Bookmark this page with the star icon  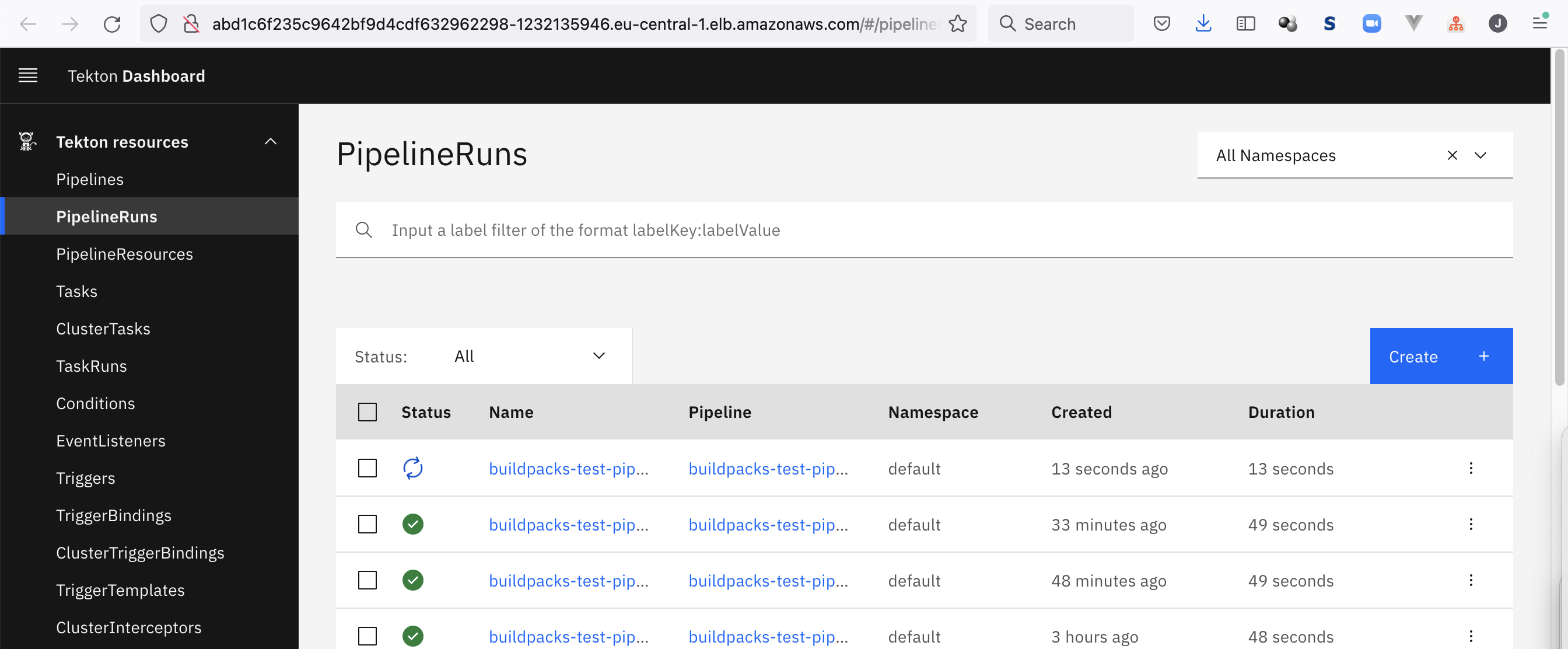957,25
